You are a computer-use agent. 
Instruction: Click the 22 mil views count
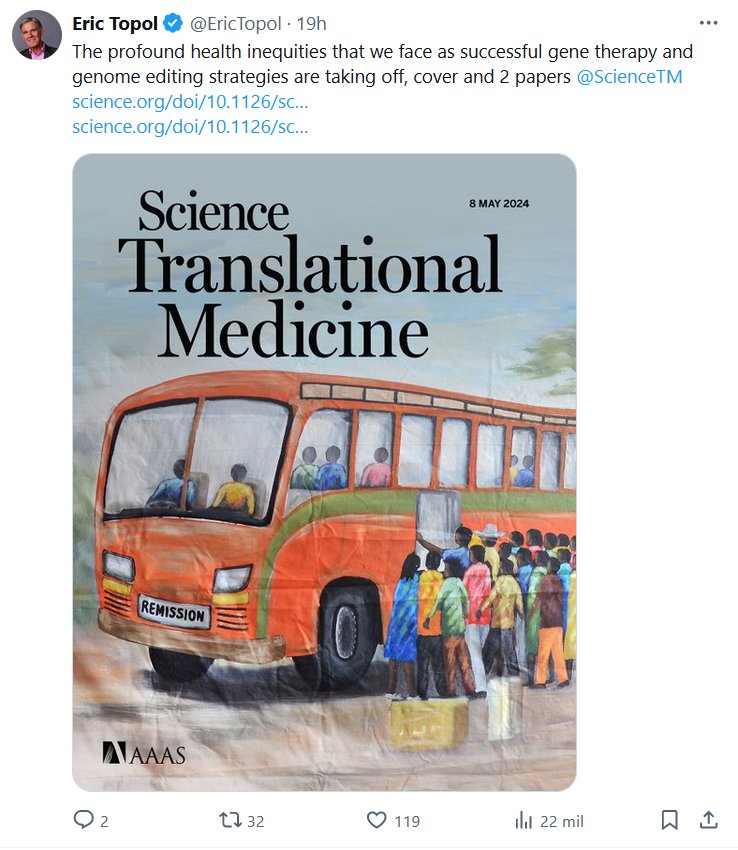(x=562, y=821)
